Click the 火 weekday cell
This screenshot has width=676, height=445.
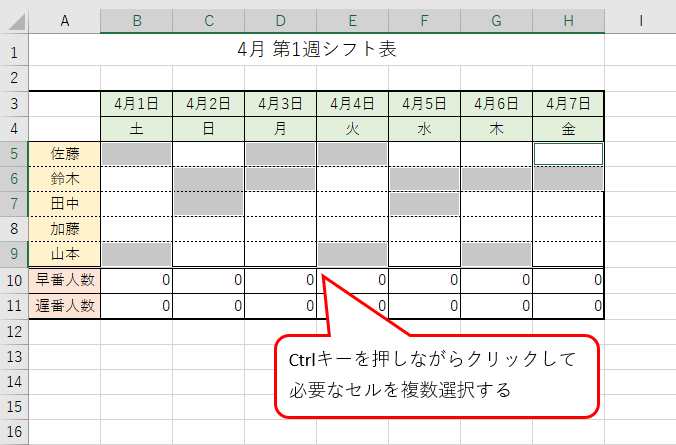point(352,128)
